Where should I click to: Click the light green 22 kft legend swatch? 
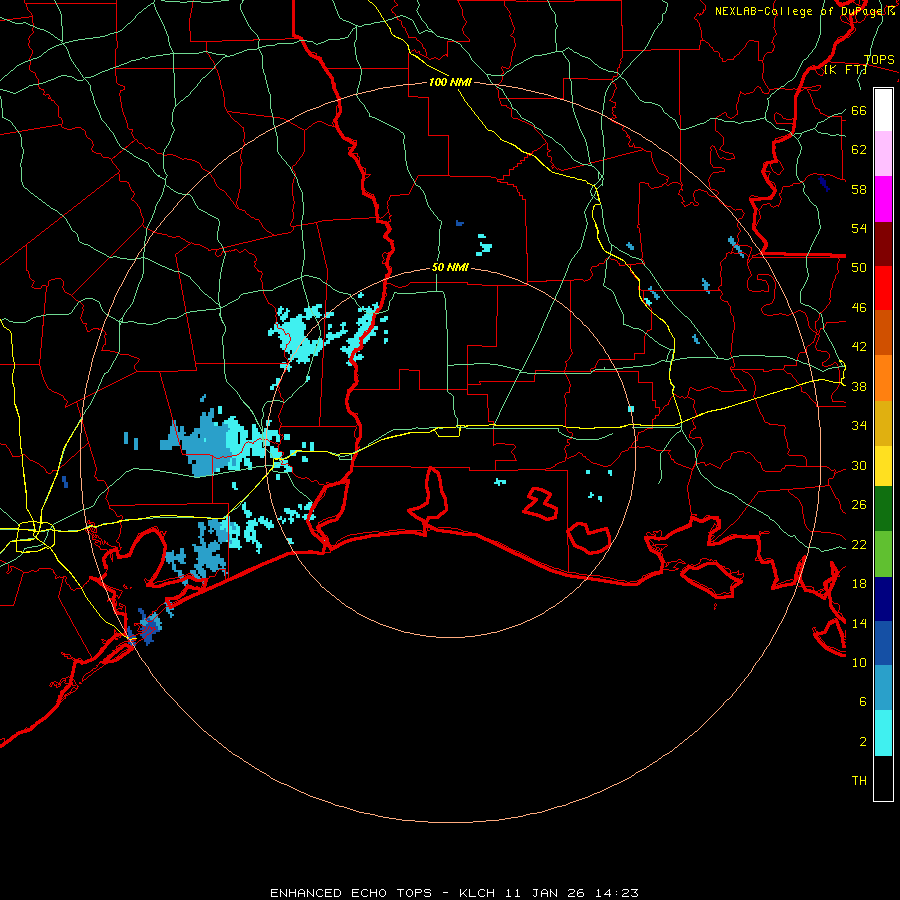pyautogui.click(x=883, y=554)
